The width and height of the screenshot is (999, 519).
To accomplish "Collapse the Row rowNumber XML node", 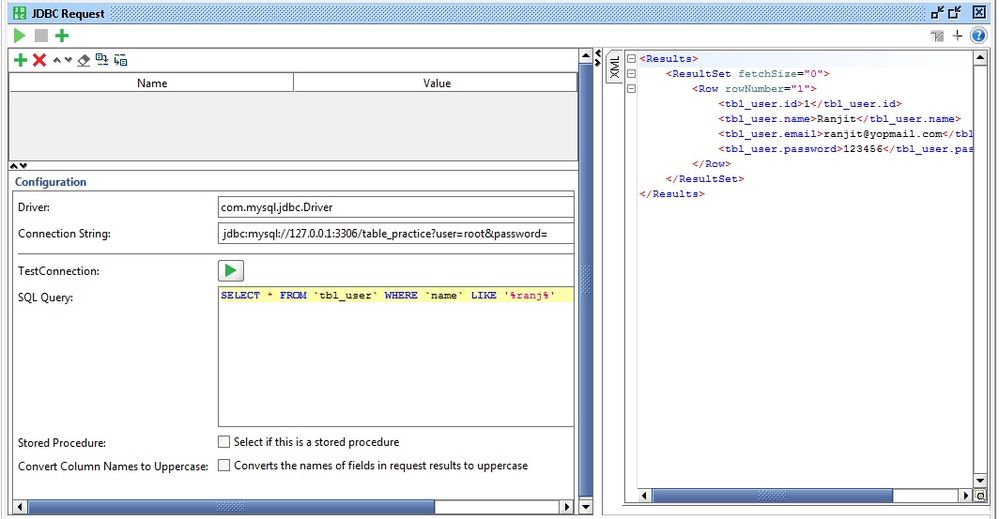I will click(632, 89).
